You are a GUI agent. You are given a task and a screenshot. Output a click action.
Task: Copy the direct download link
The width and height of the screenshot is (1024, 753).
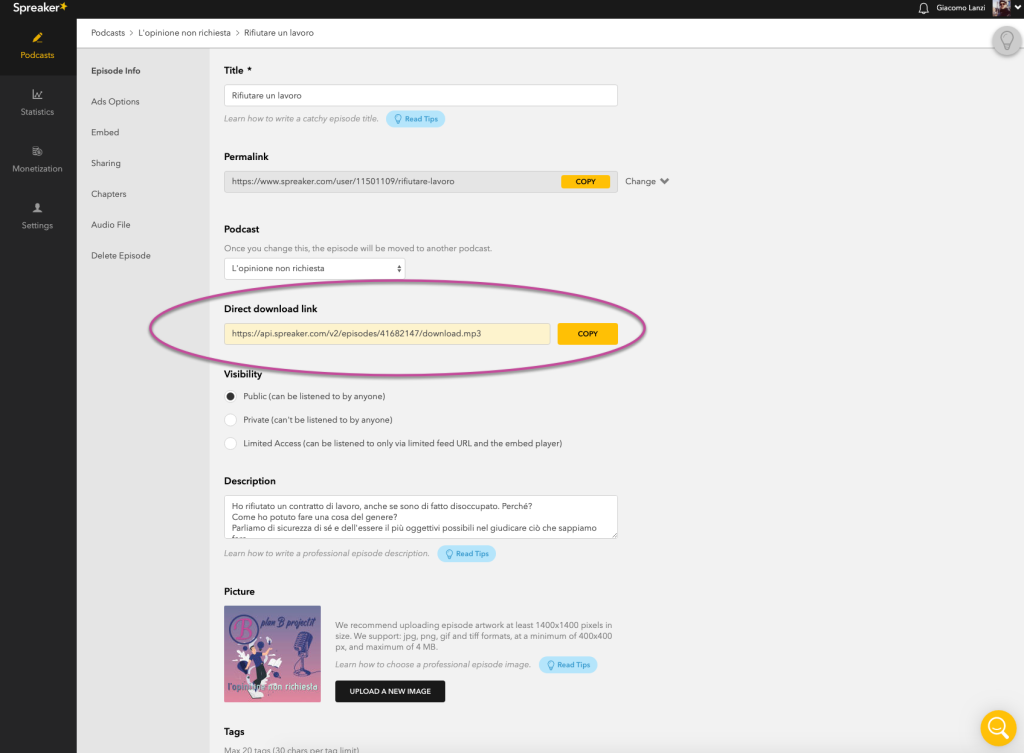pos(587,334)
